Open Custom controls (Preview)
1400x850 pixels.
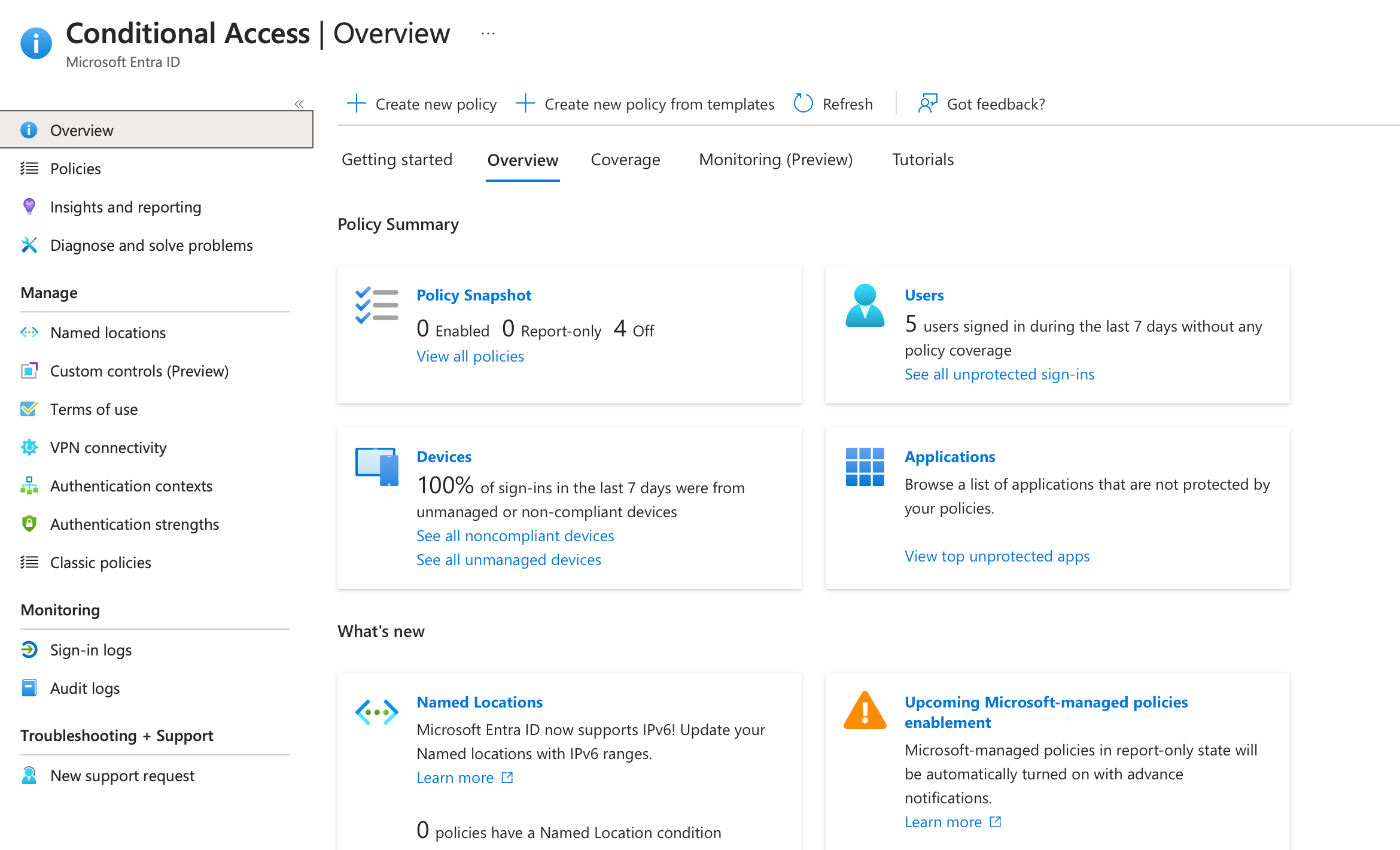[139, 371]
